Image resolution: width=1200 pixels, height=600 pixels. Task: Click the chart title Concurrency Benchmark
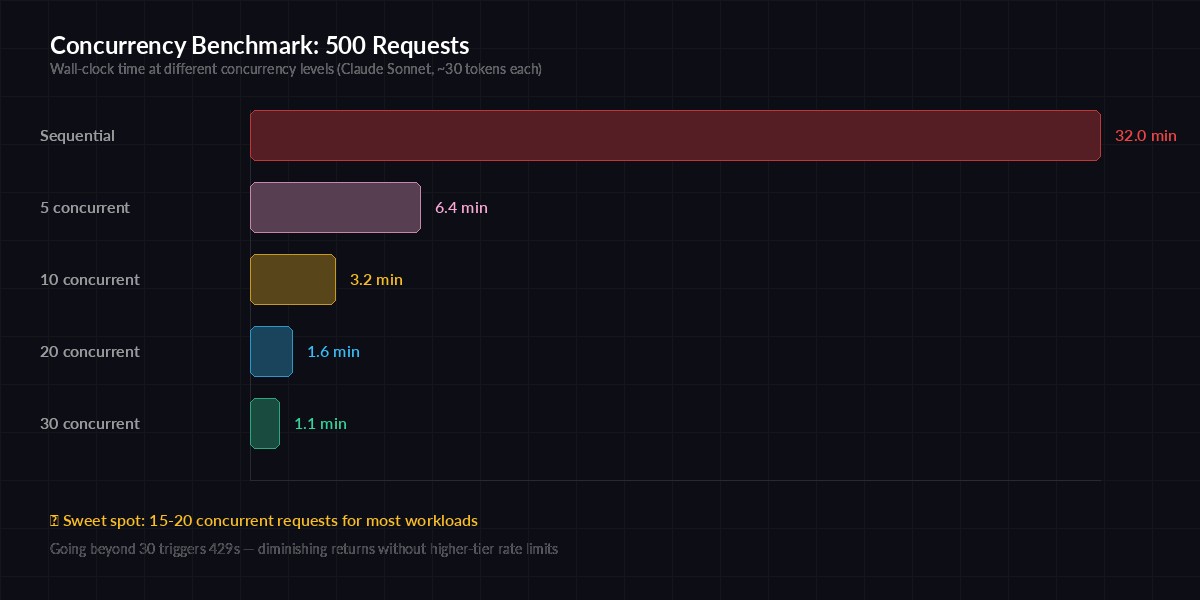pos(260,45)
